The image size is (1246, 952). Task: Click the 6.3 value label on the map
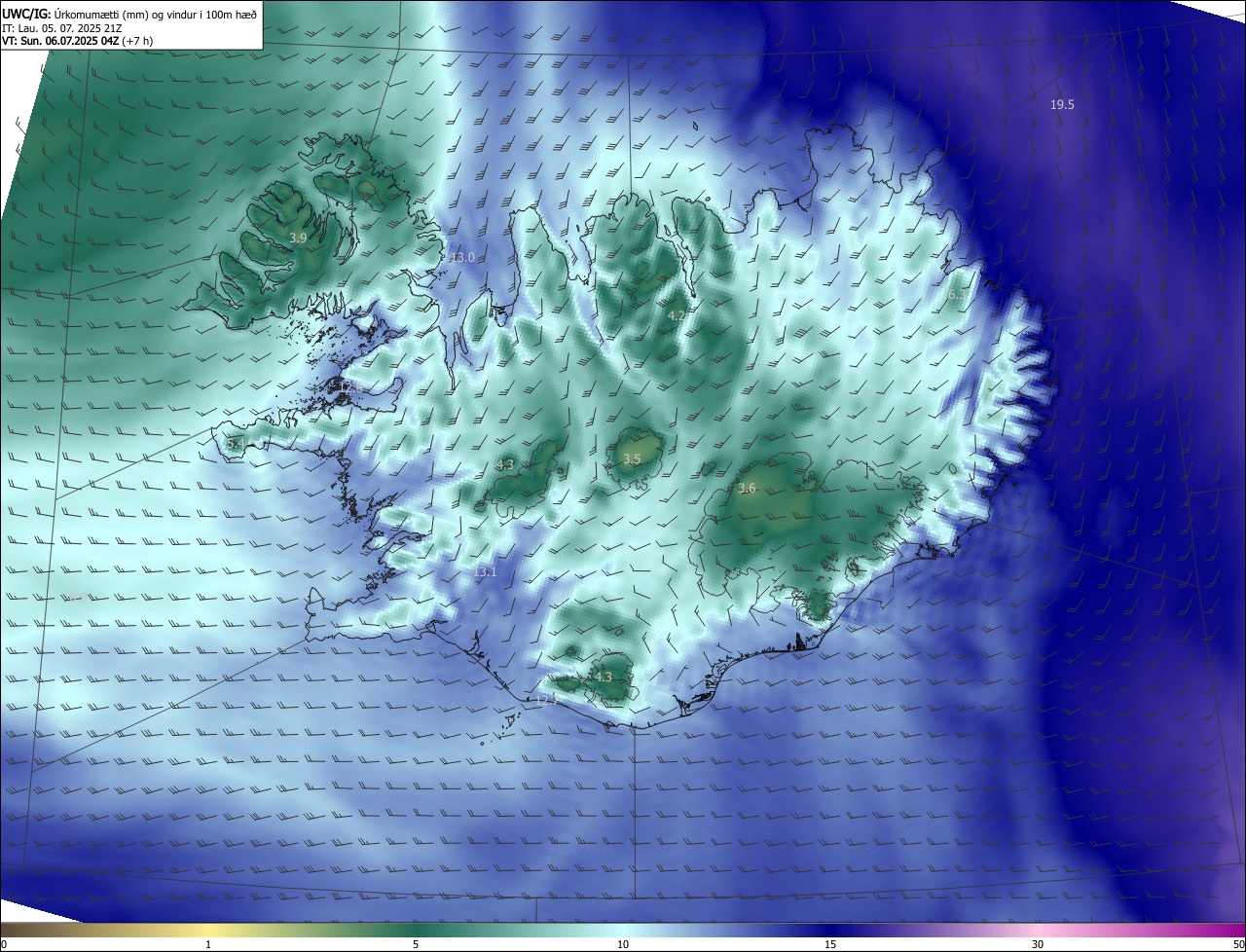(x=957, y=295)
